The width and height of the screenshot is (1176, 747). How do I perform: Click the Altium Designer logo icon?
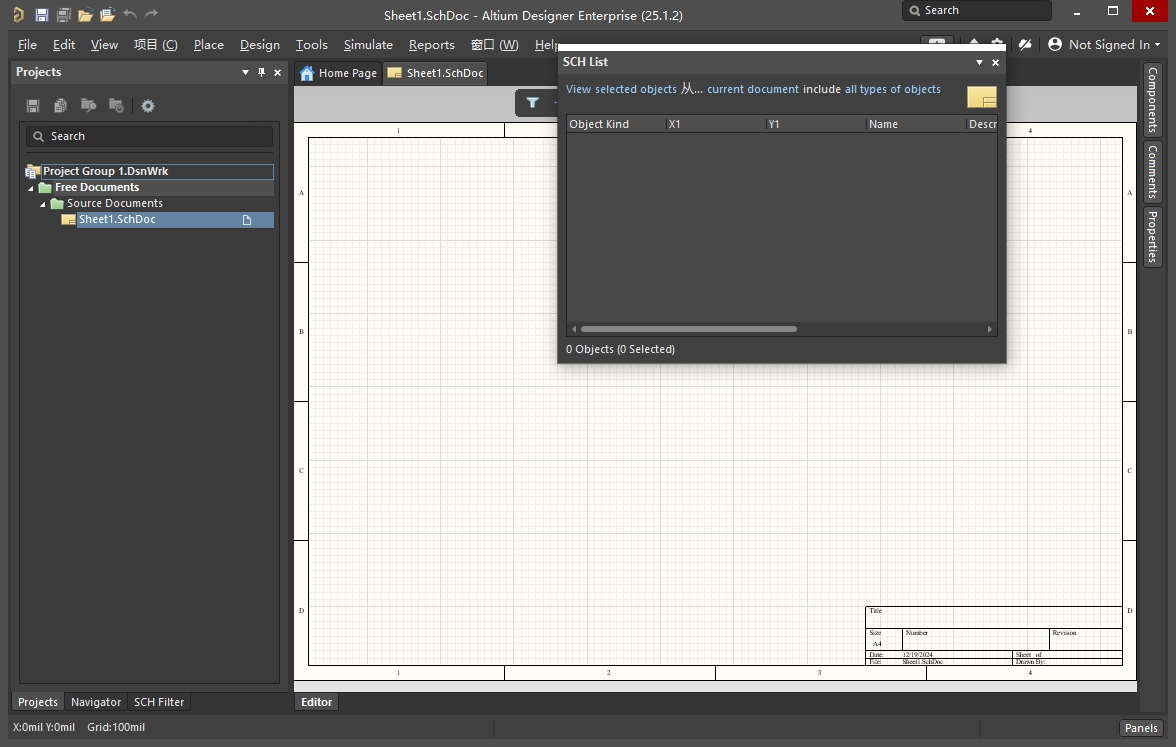(19, 14)
